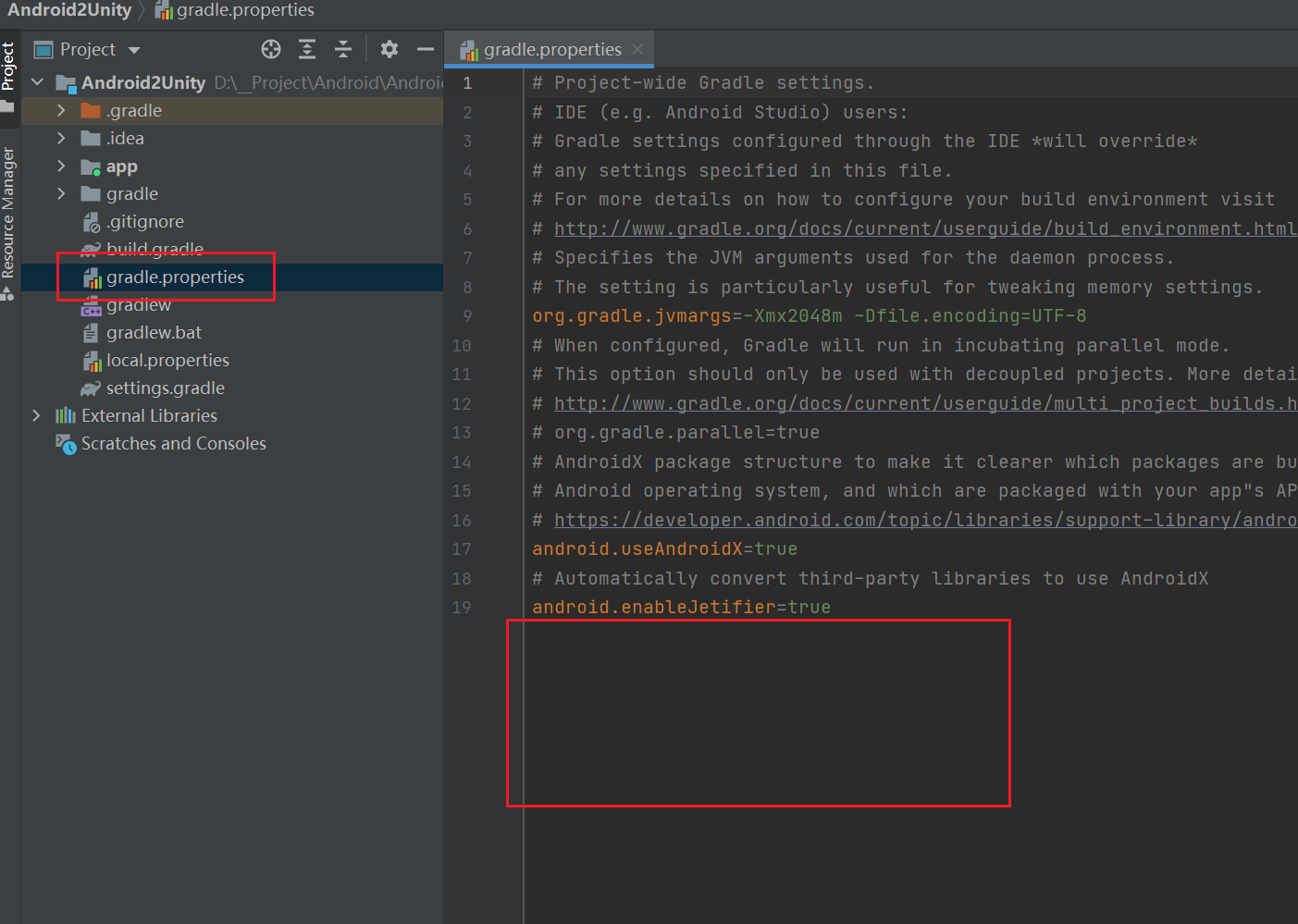
Task: Select the Scratches and Consoles icon
Action: pyautogui.click(x=66, y=444)
